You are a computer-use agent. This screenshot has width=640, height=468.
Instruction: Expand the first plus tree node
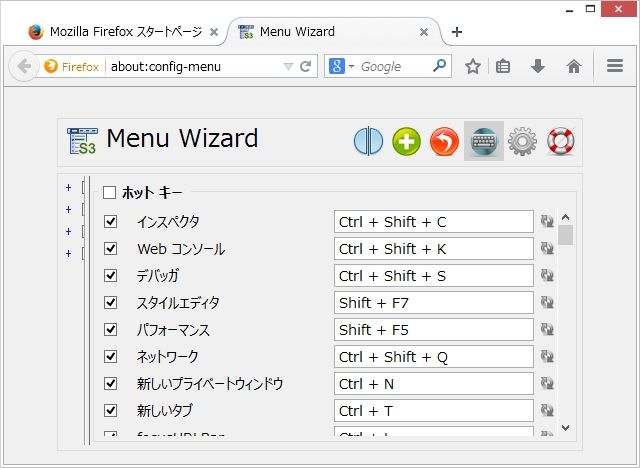click(x=69, y=187)
